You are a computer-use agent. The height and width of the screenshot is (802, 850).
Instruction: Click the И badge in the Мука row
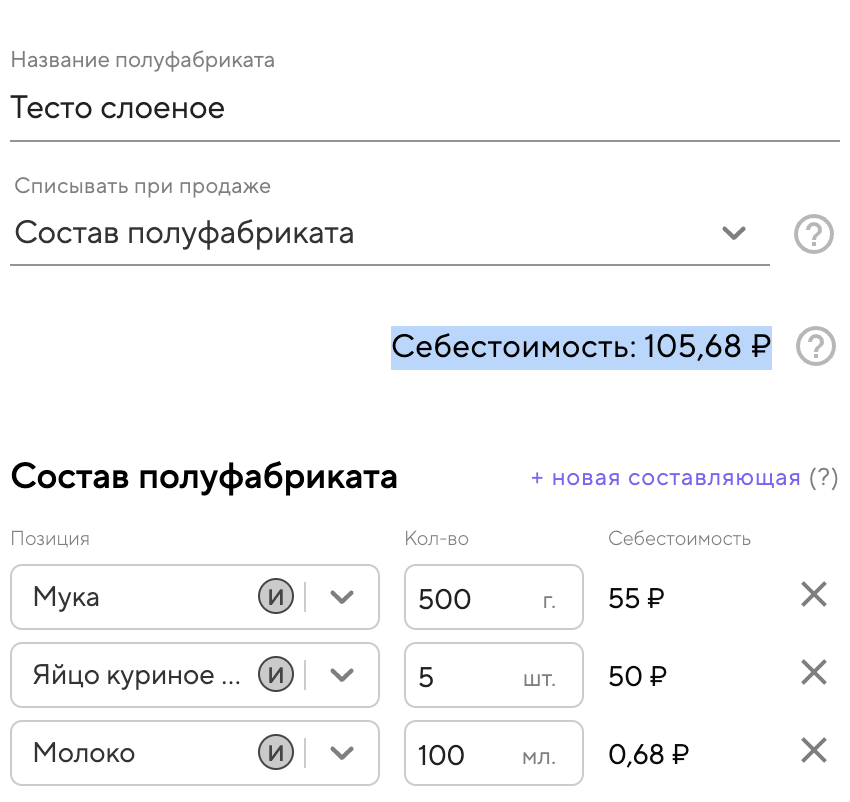pyautogui.click(x=277, y=598)
